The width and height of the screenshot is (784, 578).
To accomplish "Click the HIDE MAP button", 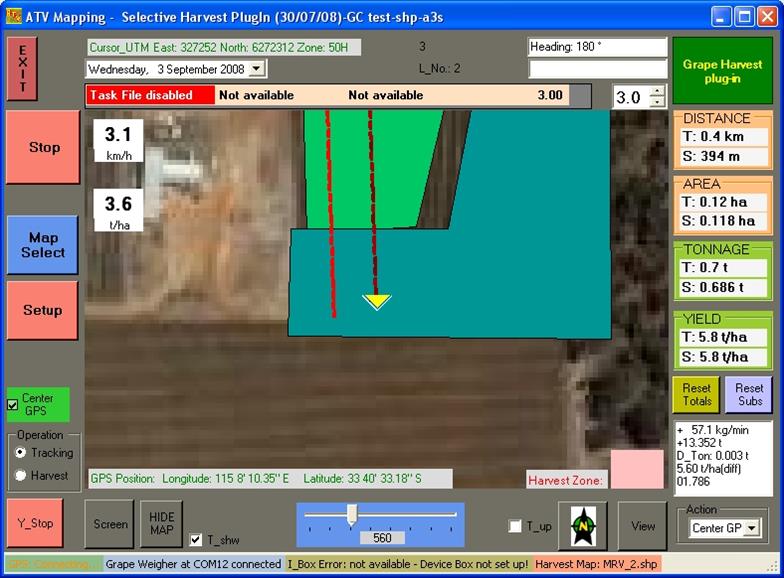I will pos(161,524).
